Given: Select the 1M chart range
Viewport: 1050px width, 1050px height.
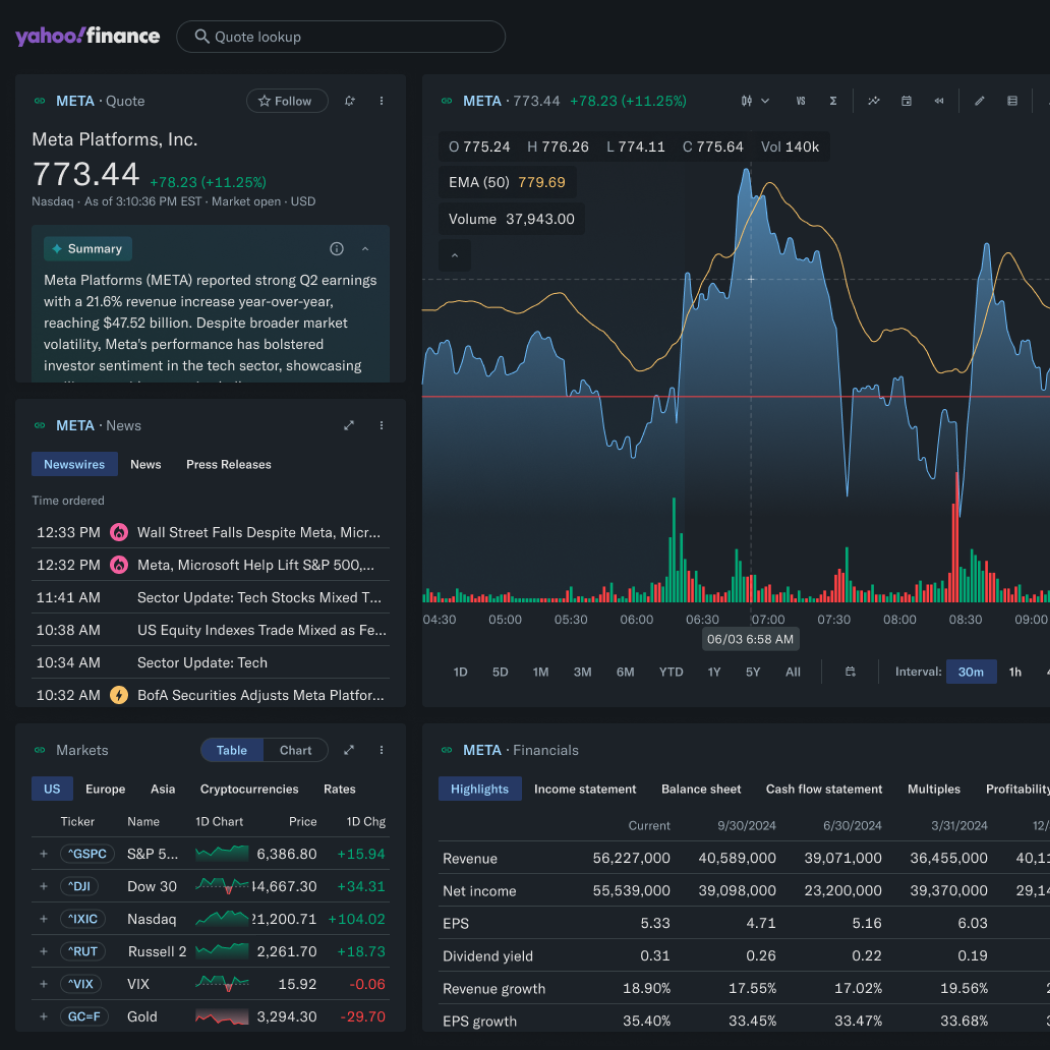Looking at the screenshot, I should [x=540, y=672].
